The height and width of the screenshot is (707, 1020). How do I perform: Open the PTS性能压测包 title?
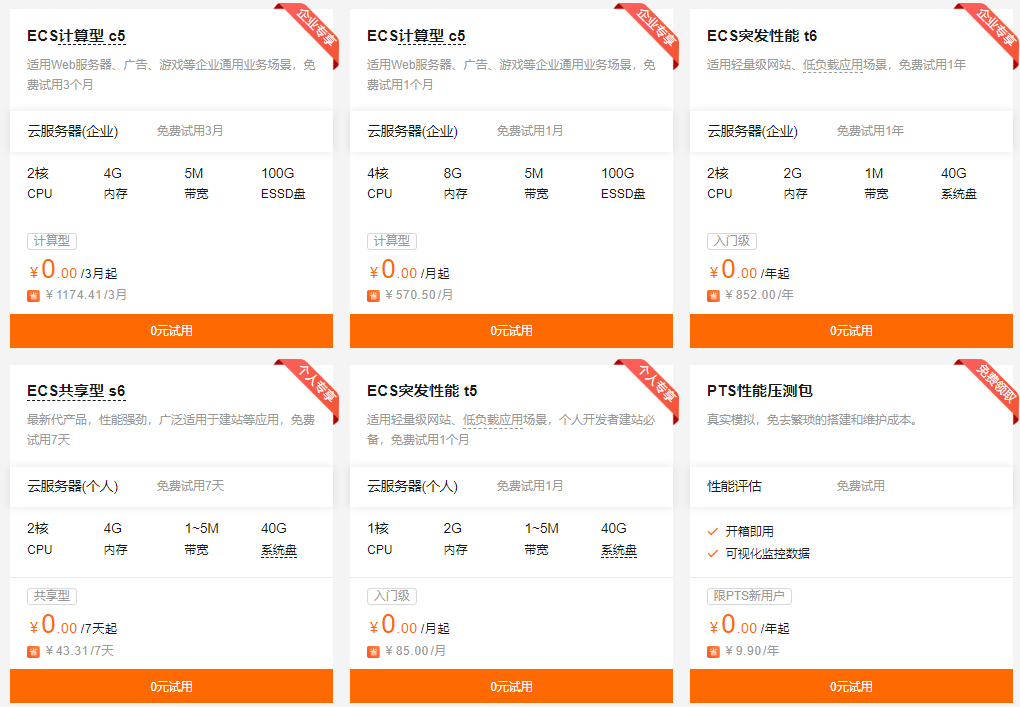[x=760, y=391]
